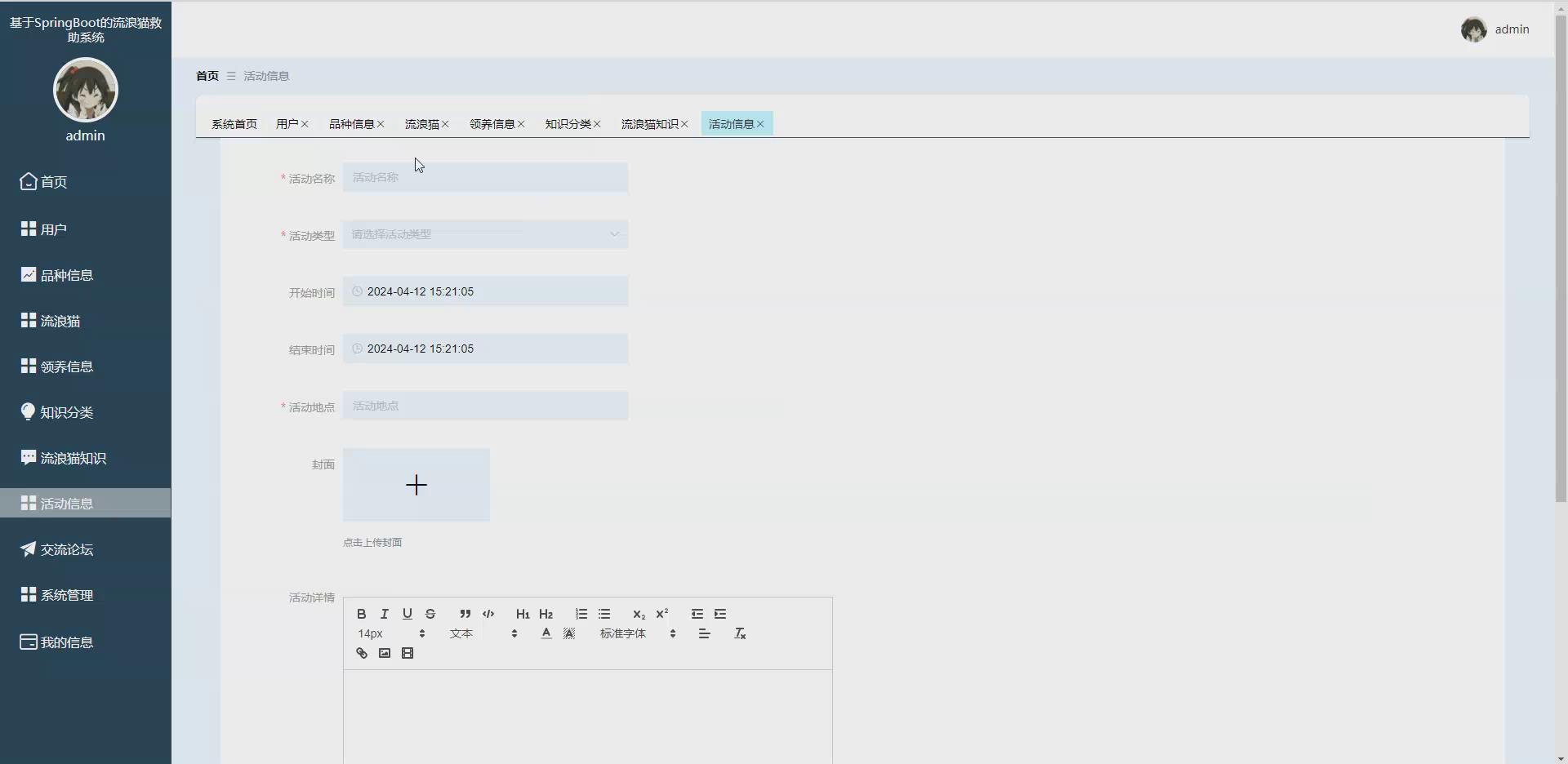Insert a video in the editor
Viewport: 1568px width, 764px height.
click(408, 653)
